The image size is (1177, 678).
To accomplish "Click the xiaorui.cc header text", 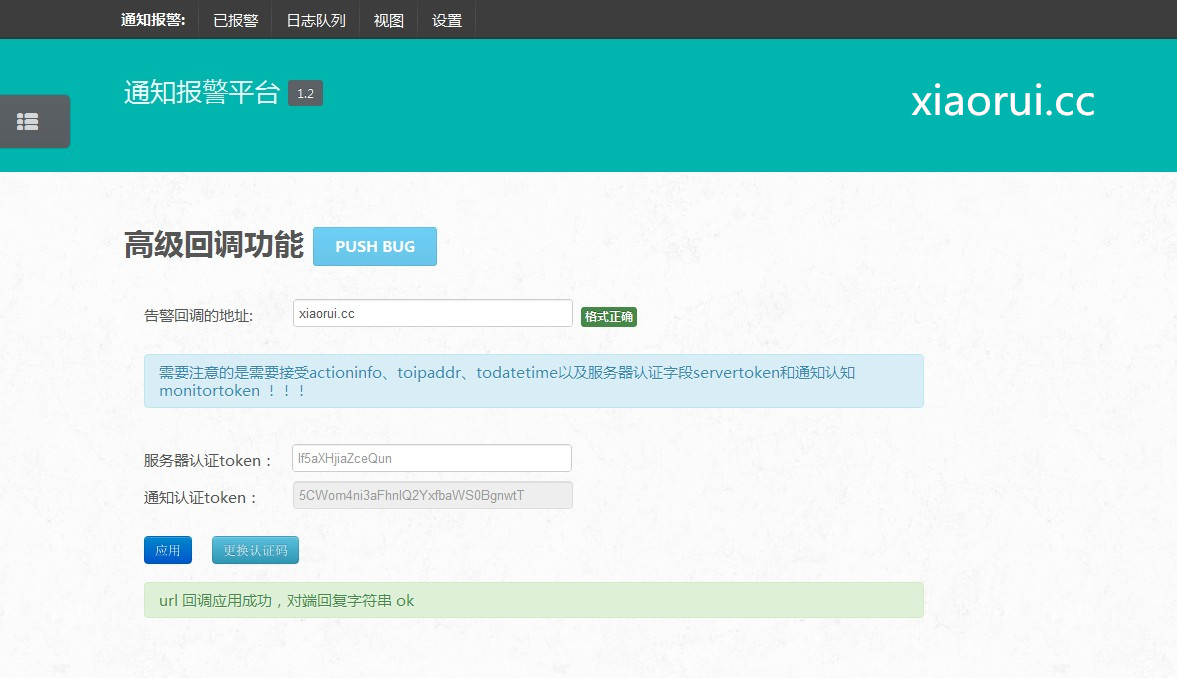I will [x=1002, y=102].
